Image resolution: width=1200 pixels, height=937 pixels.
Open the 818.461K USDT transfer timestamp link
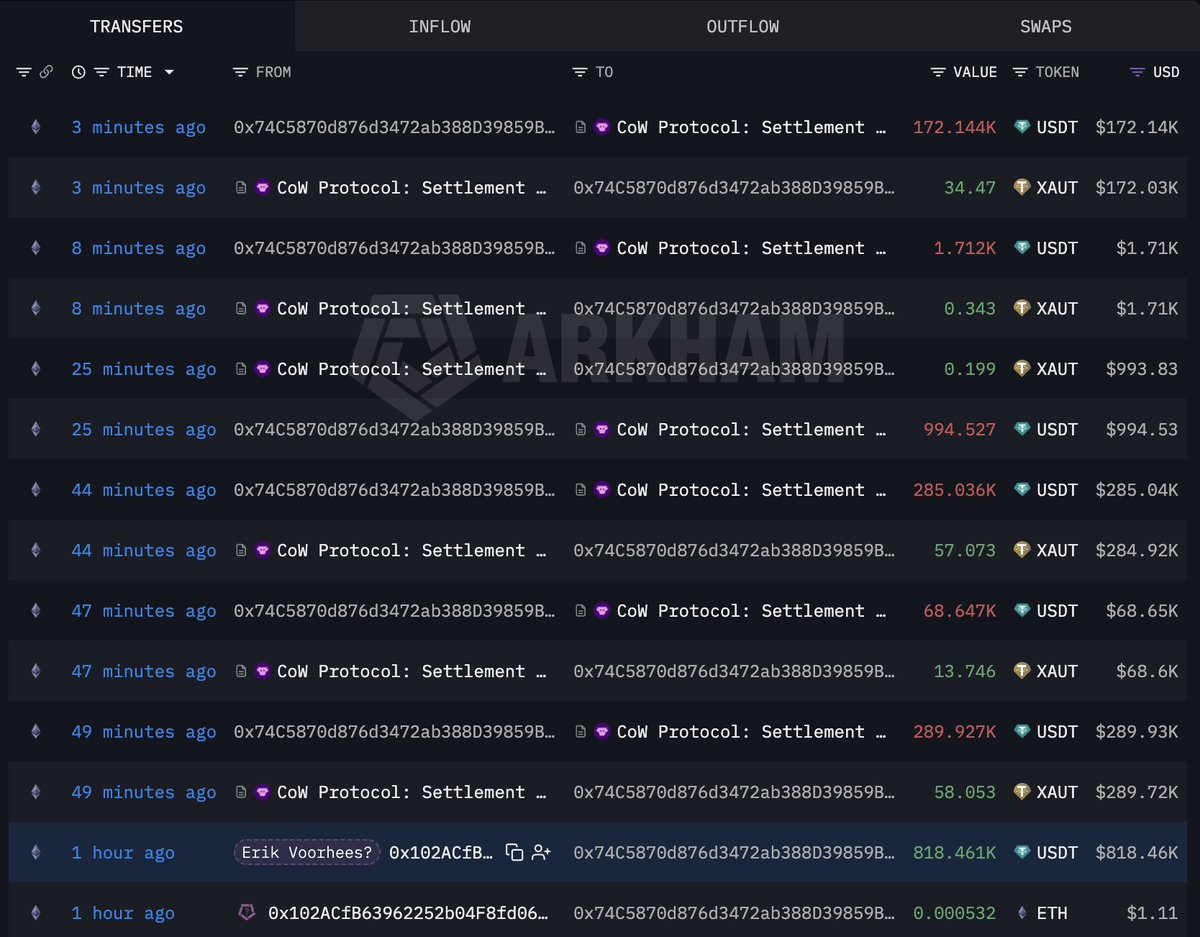(123, 852)
